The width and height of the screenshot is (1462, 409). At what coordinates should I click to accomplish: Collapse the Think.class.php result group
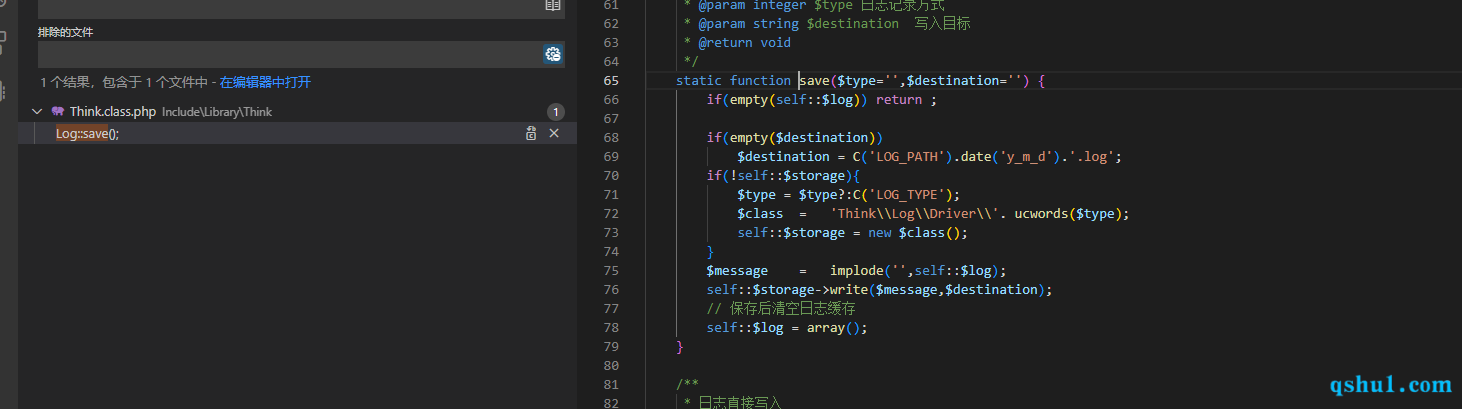coord(37,112)
